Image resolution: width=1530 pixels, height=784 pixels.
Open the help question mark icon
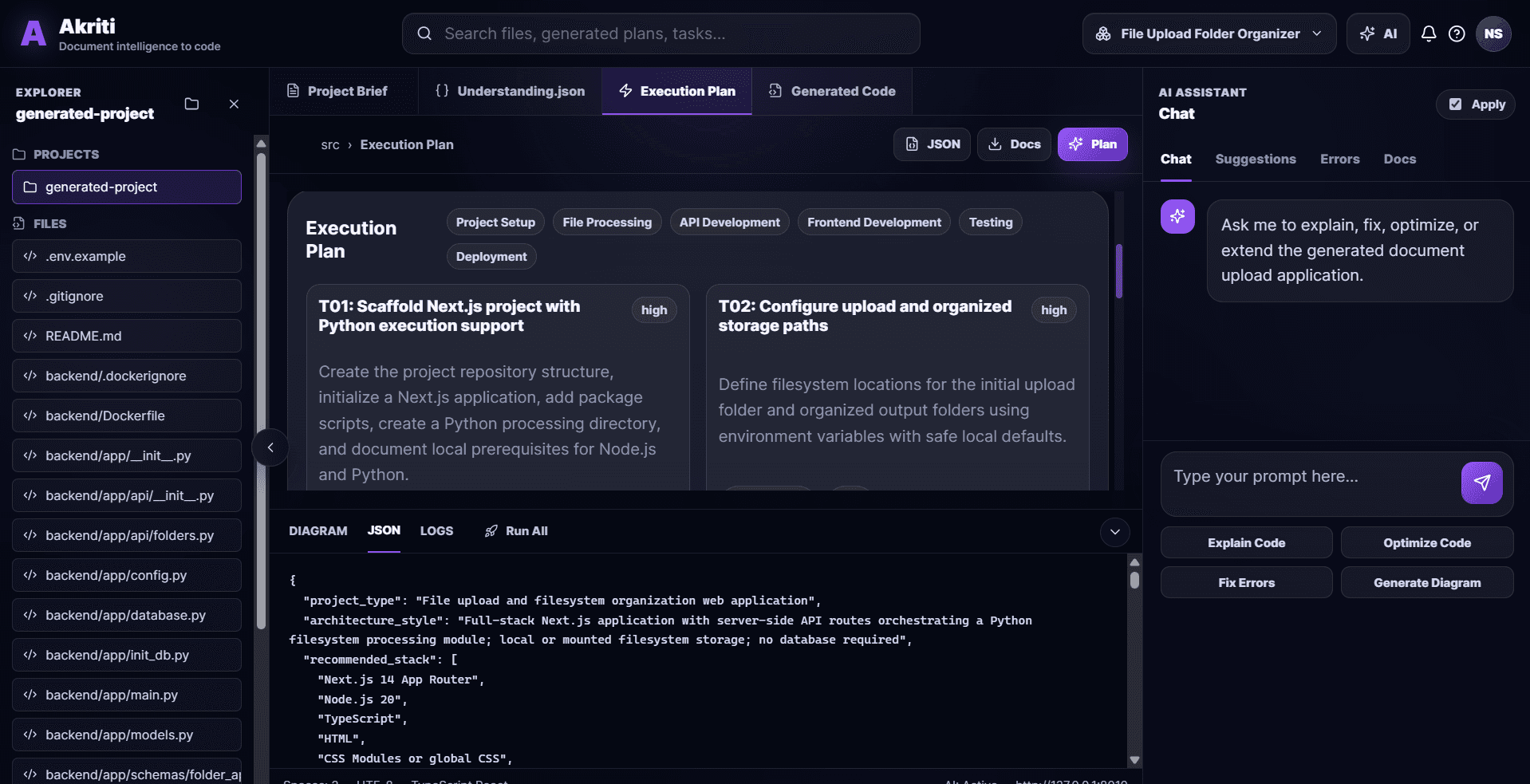click(x=1457, y=33)
